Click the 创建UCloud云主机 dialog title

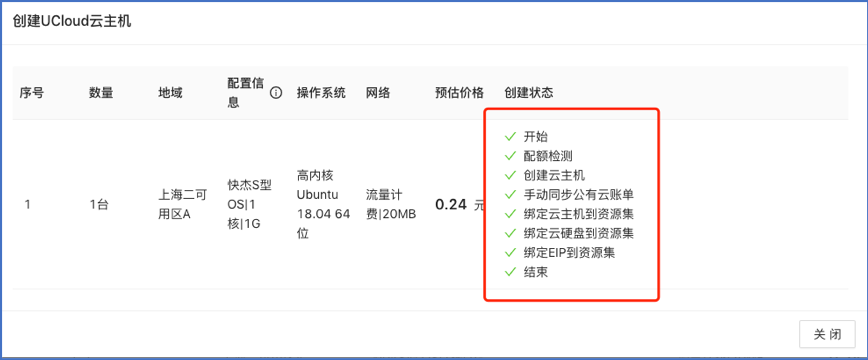coord(72,22)
